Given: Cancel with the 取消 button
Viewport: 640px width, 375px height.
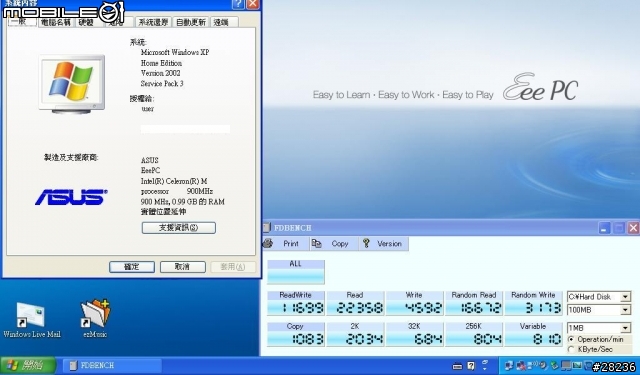Looking at the screenshot, I should pyautogui.click(x=182, y=267).
